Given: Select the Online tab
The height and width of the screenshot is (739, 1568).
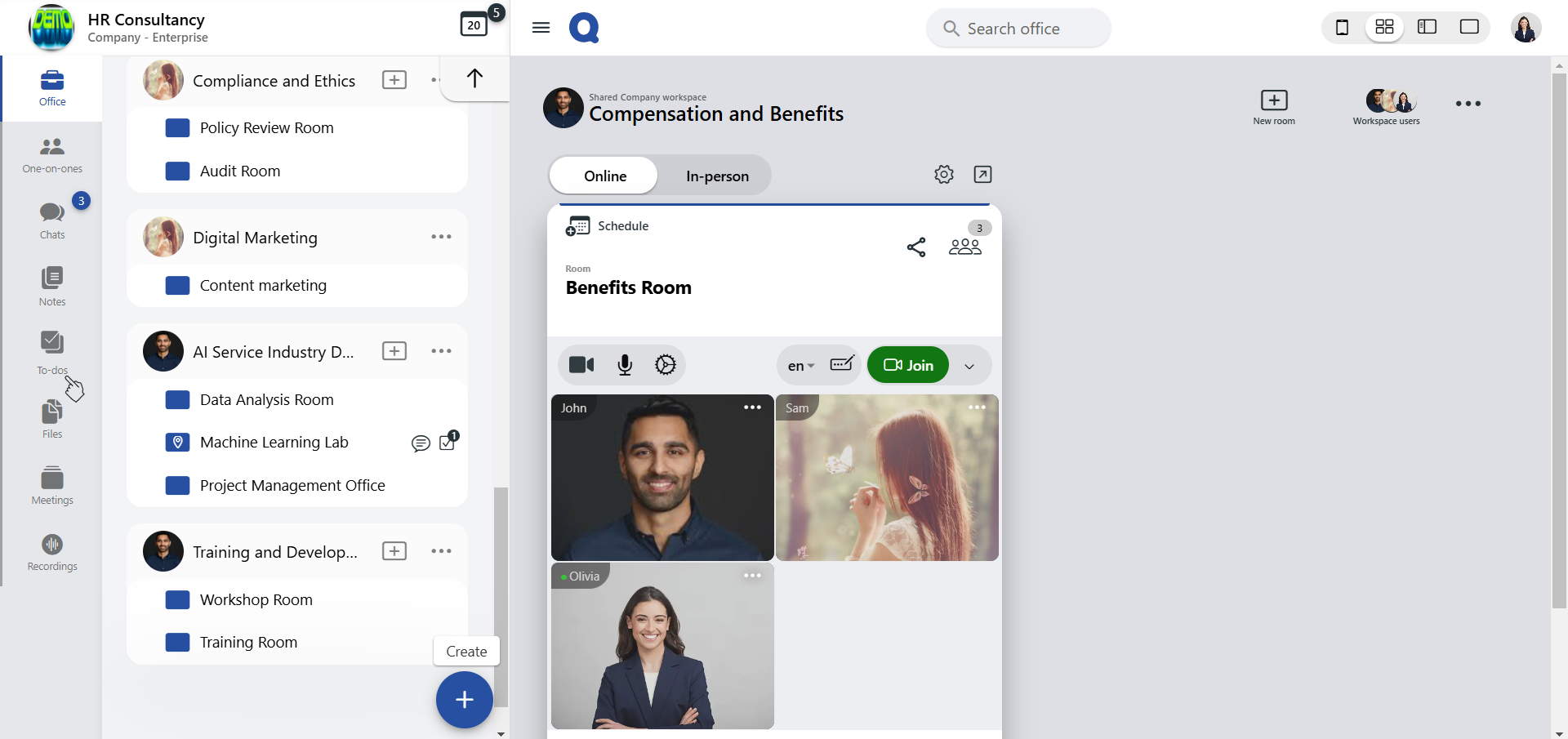Looking at the screenshot, I should [604, 176].
